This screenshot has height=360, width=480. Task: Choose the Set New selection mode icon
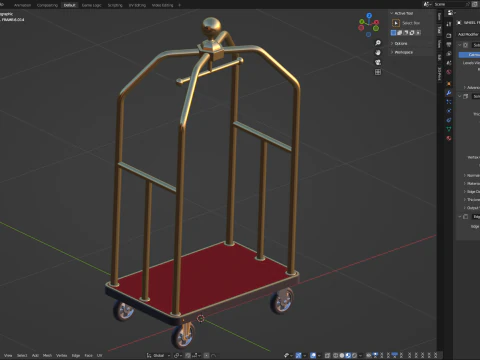[x=393, y=33]
